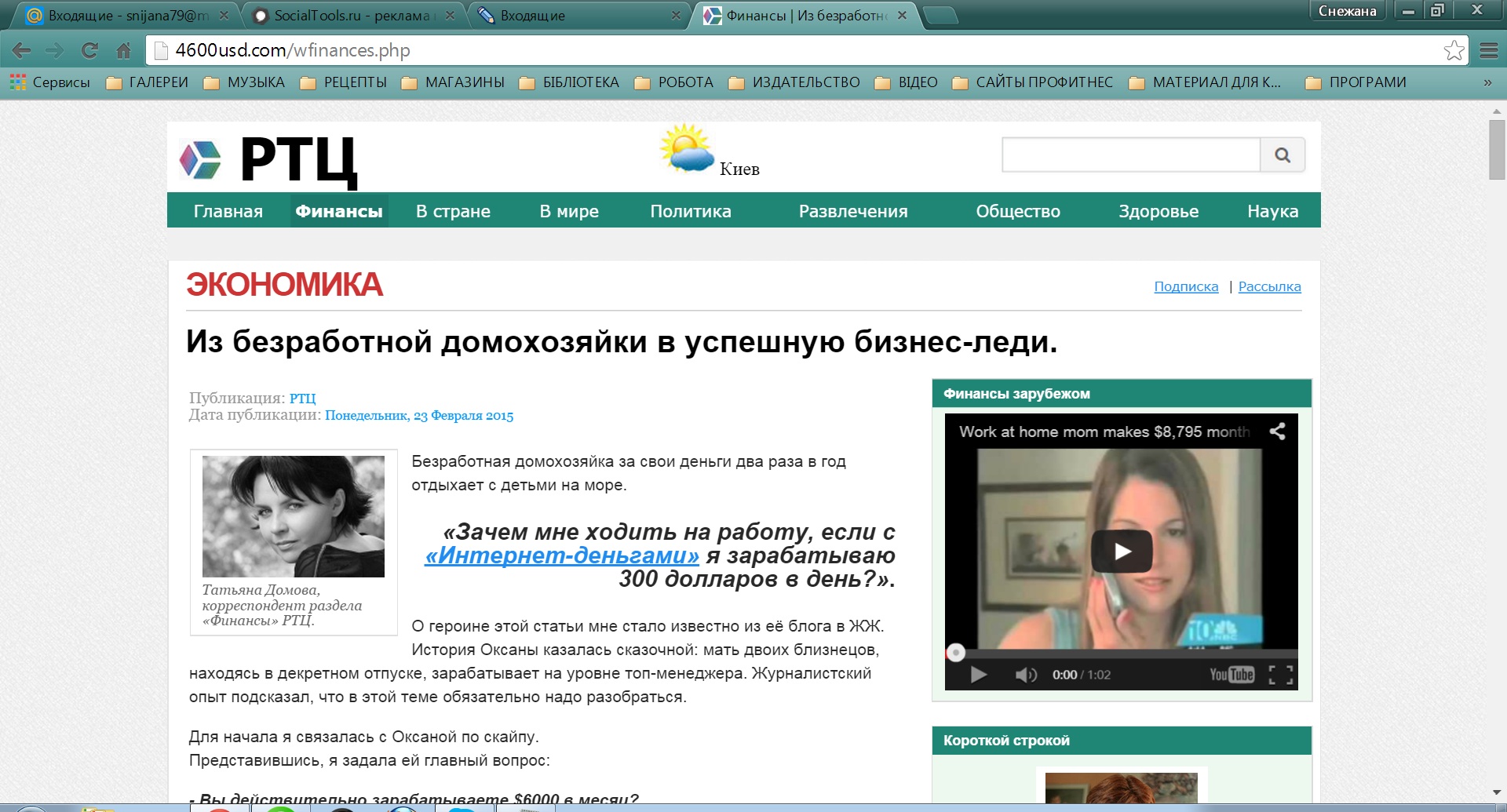Click the publication date link
This screenshot has height=812, width=1507.
(419, 415)
